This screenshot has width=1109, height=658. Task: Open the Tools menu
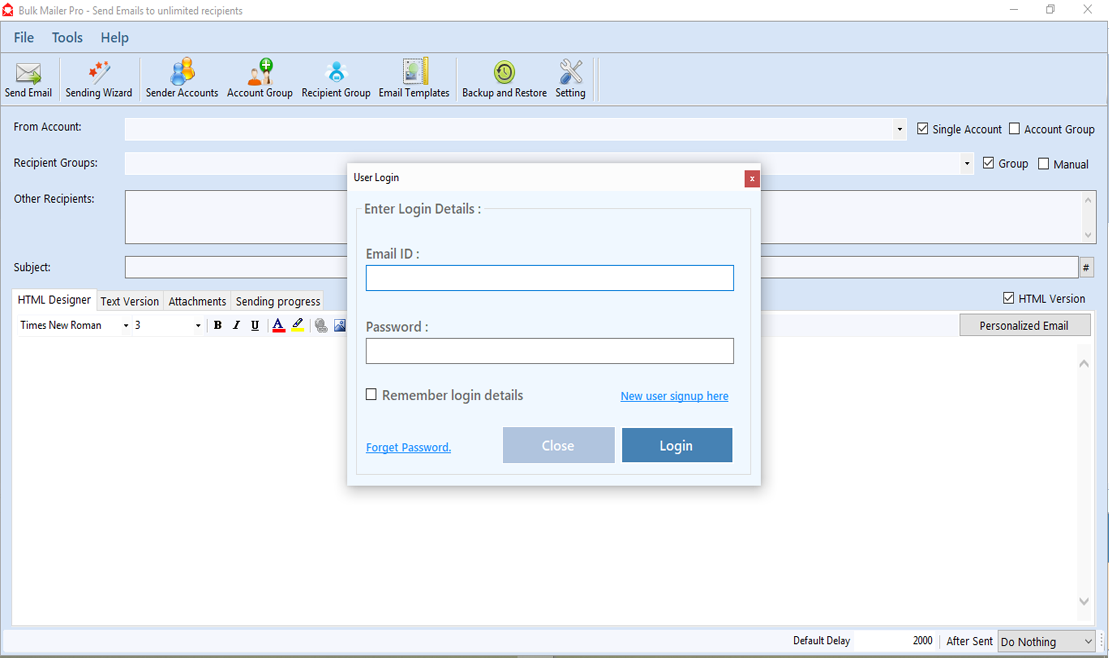coord(67,37)
